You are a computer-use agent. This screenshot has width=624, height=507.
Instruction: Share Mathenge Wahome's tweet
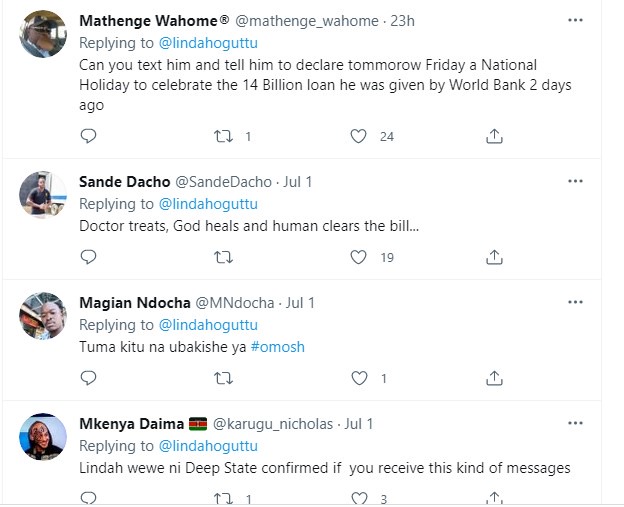pos(494,136)
